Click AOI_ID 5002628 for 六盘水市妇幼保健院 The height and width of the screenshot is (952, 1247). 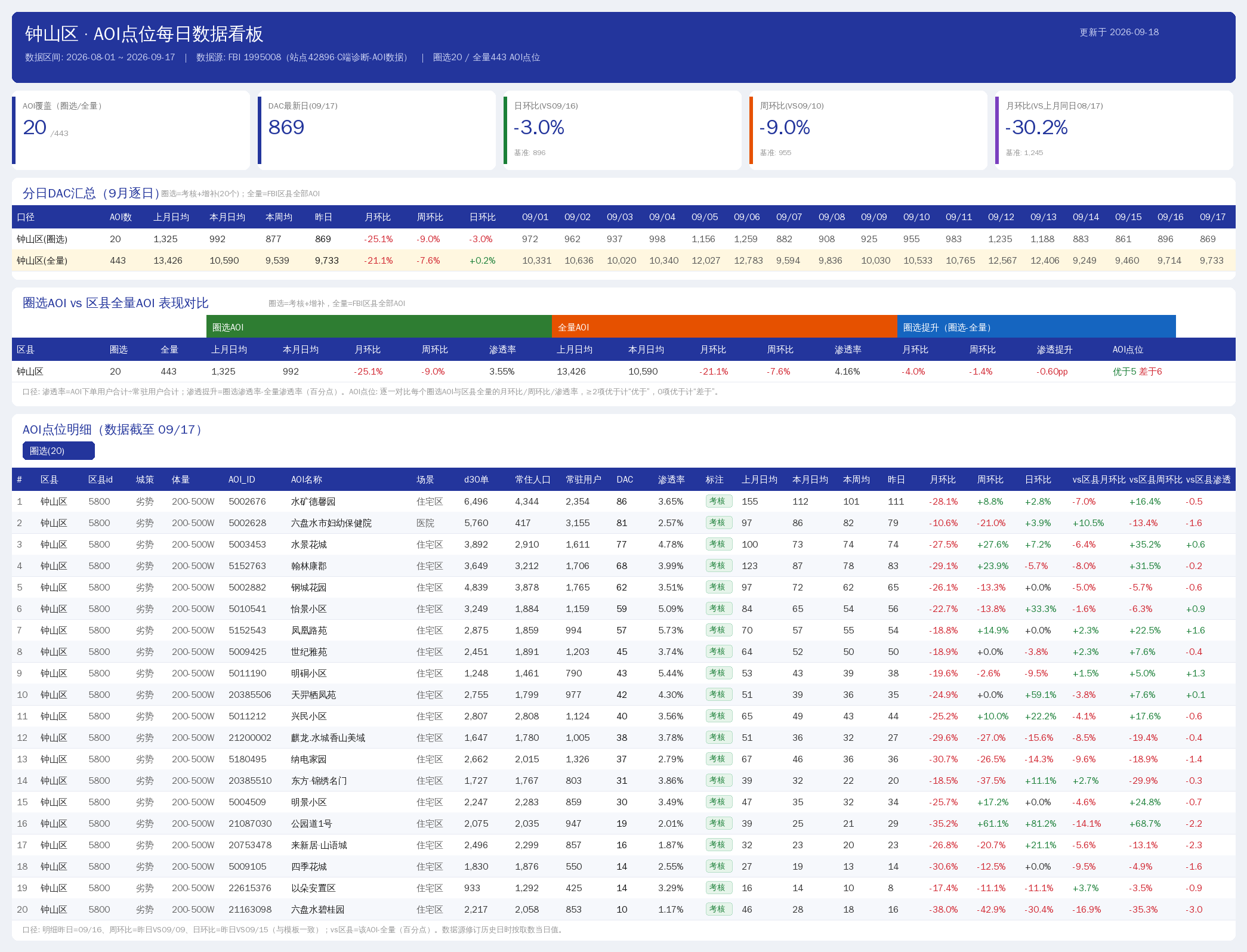(247, 523)
